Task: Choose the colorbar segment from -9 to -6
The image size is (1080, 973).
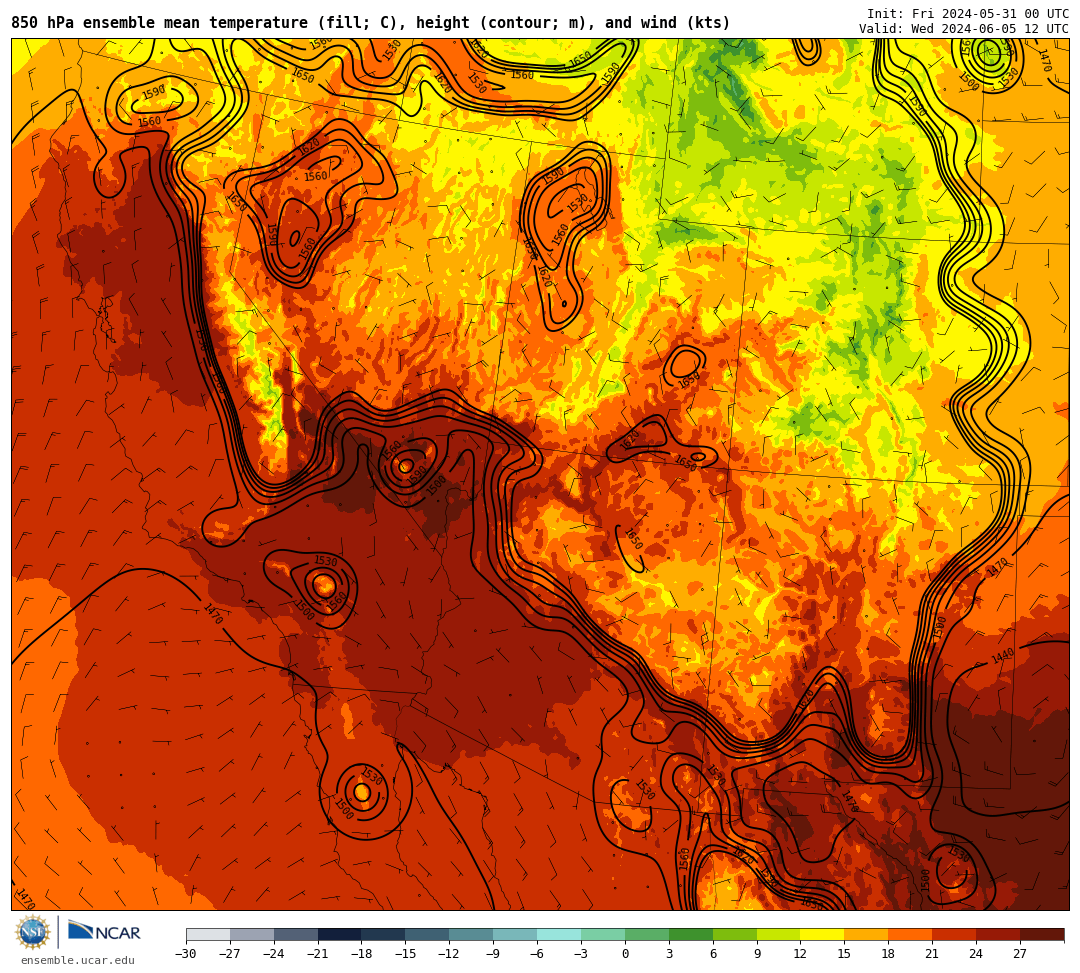Action: 515,934
